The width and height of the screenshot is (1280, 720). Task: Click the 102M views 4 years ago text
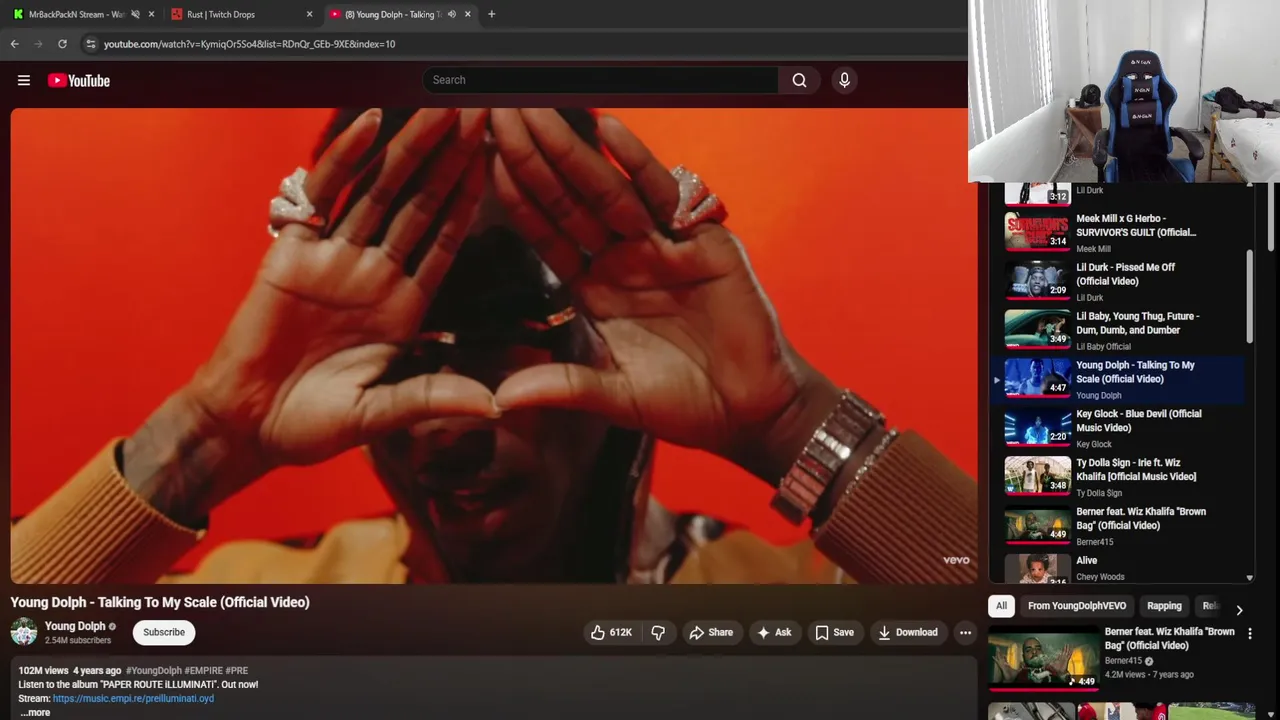tap(70, 670)
